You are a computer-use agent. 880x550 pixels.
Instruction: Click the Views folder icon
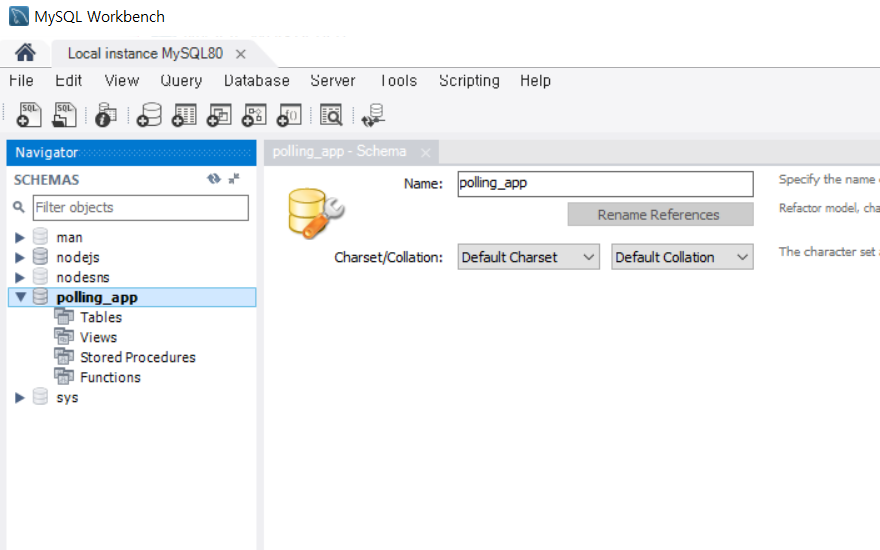(x=64, y=337)
